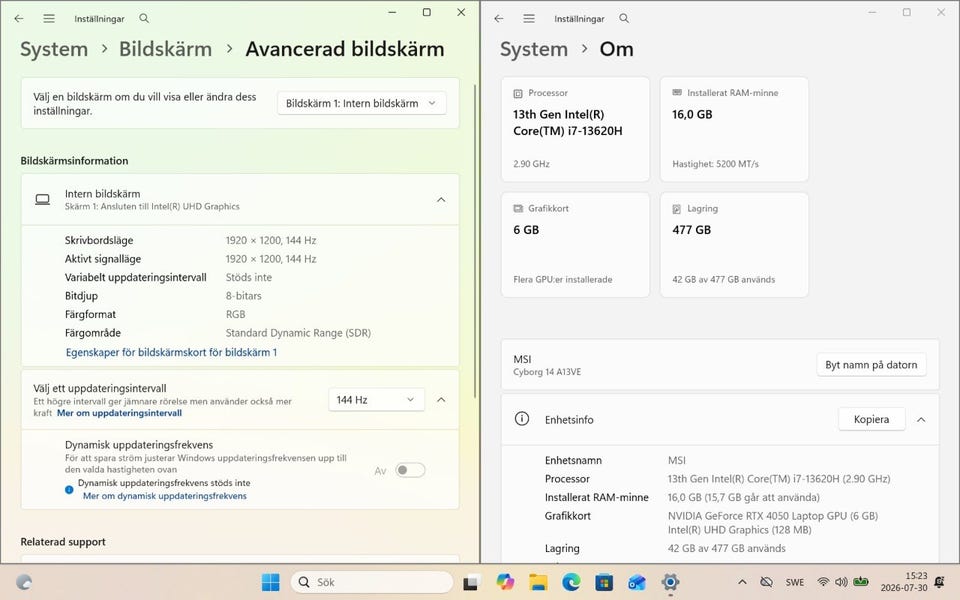Click the Bildskärm breadcrumb
960x600 pixels.
[x=165, y=49]
